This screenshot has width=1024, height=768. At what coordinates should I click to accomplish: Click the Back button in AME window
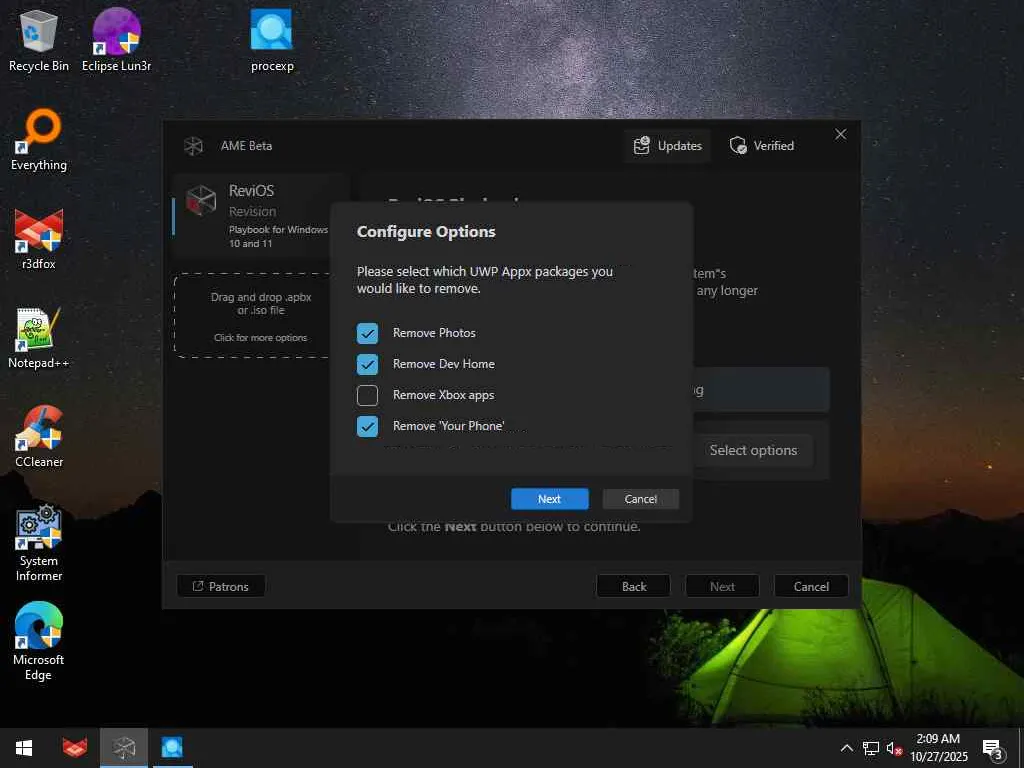tap(633, 586)
